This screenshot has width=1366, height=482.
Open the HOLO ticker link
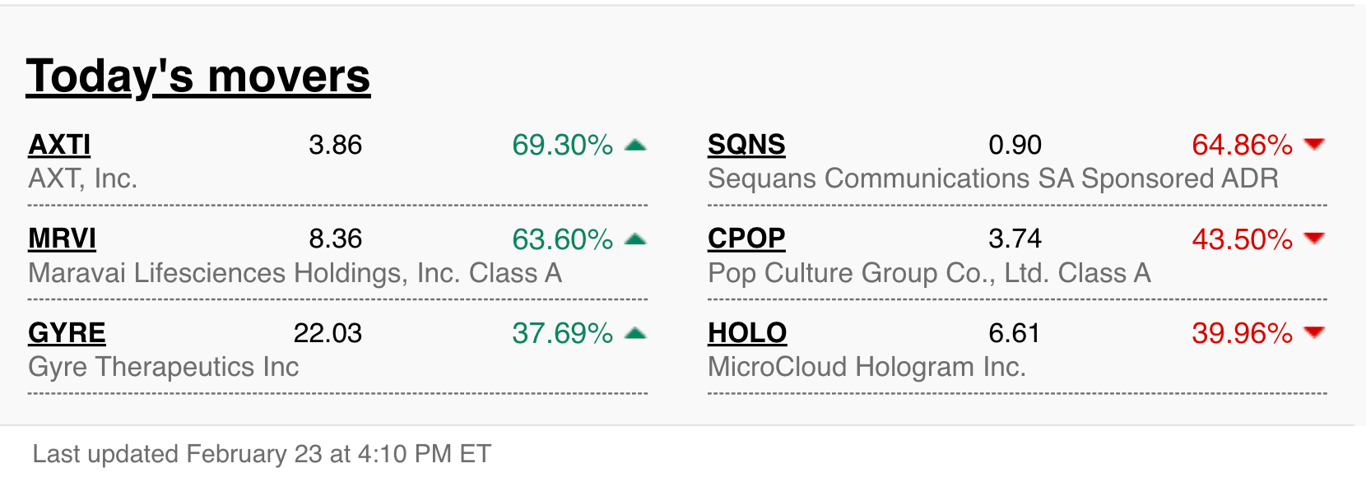pos(747,334)
